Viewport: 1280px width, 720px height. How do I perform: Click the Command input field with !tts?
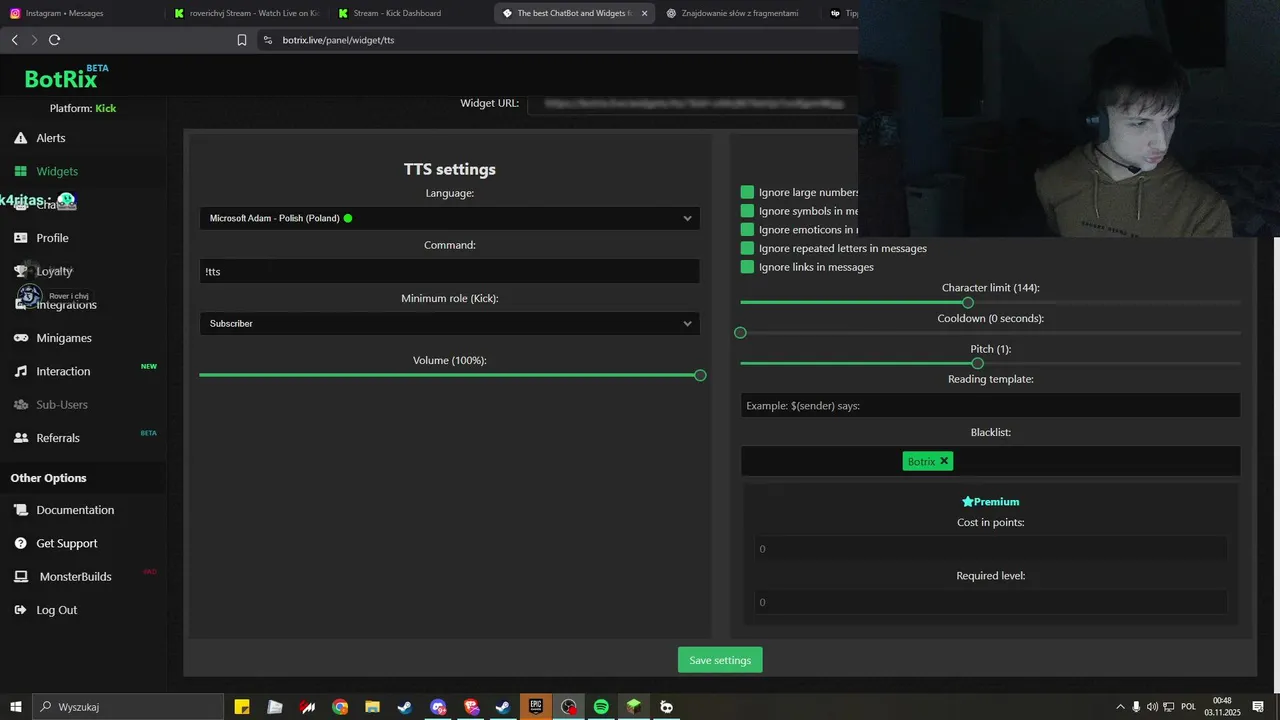click(x=450, y=271)
